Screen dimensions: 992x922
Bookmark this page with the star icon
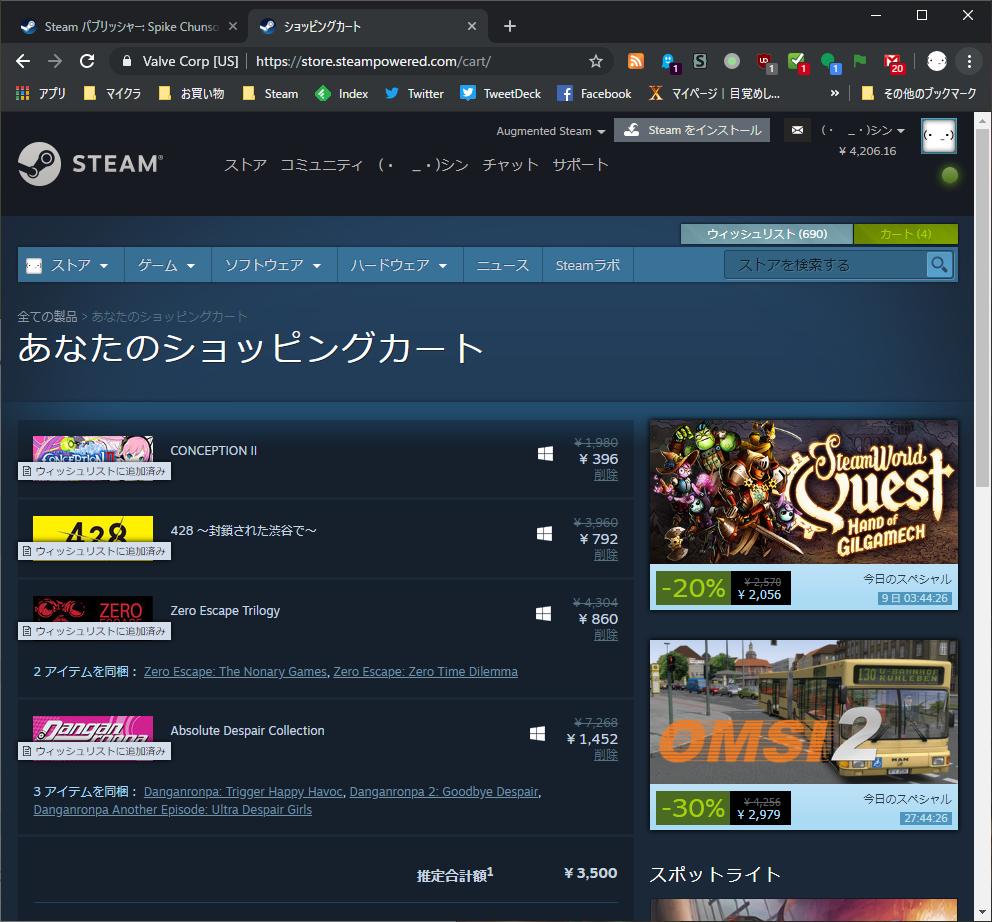tap(595, 61)
